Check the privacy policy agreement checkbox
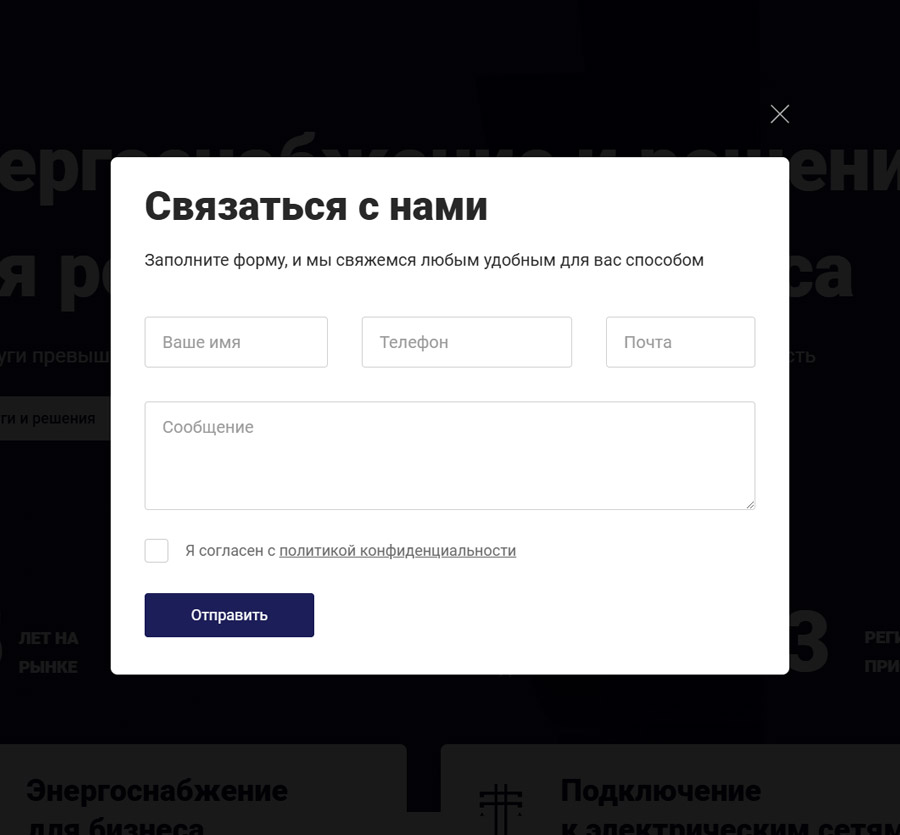Image resolution: width=900 pixels, height=835 pixels. point(156,551)
